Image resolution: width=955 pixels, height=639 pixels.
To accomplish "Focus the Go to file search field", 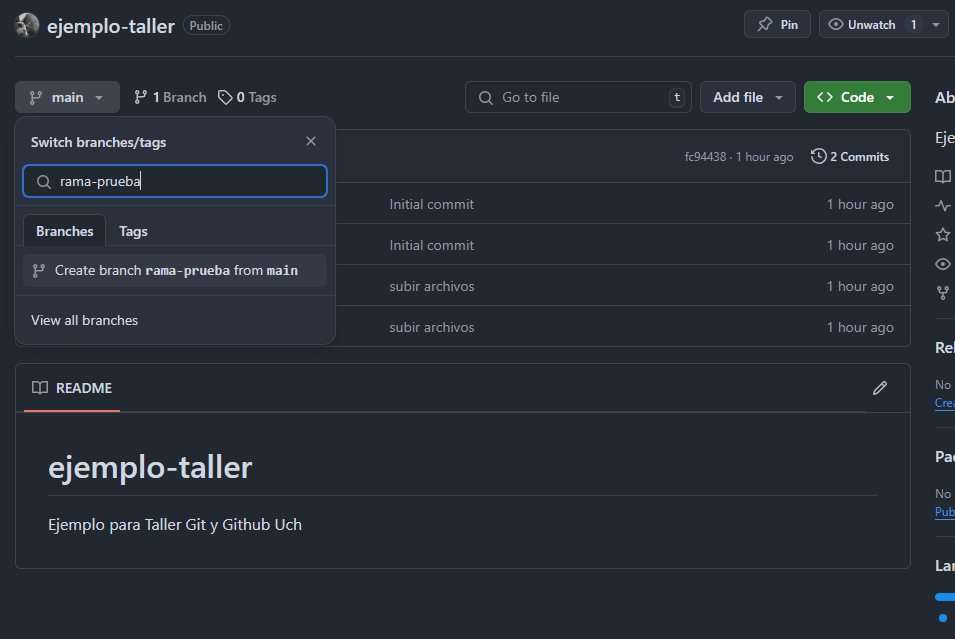I will 578,97.
